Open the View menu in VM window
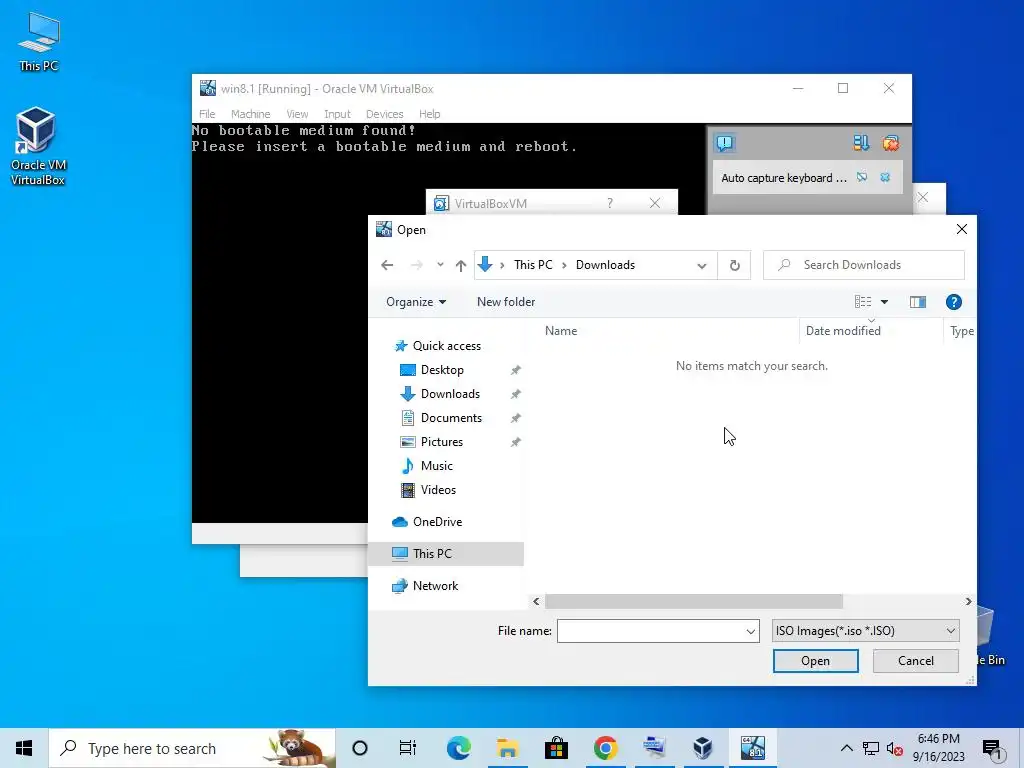Screen dimensions: 1024x768 click(x=297, y=114)
